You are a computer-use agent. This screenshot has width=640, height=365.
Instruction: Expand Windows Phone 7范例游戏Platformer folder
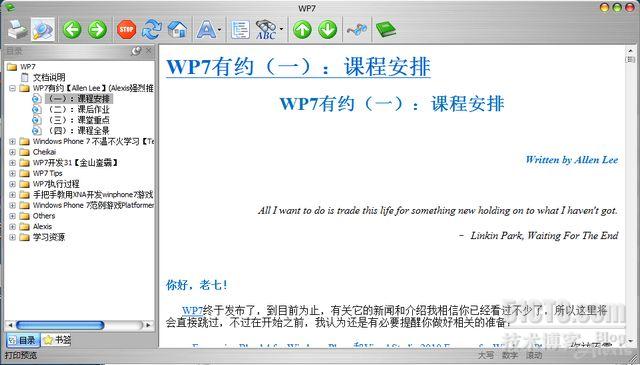(x=12, y=205)
